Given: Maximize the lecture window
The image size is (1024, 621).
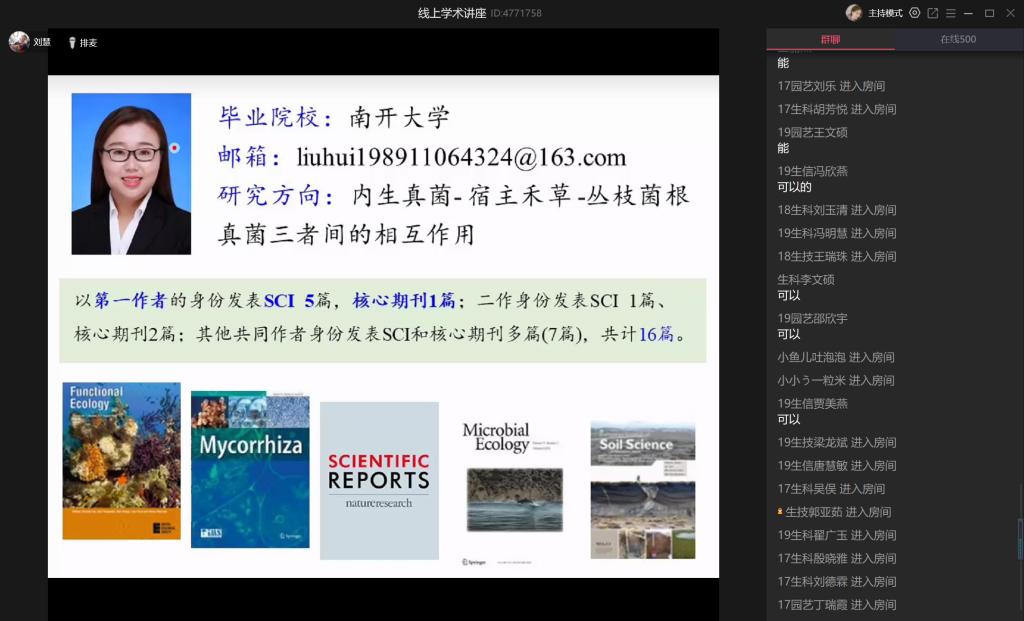Looking at the screenshot, I should click(x=989, y=13).
